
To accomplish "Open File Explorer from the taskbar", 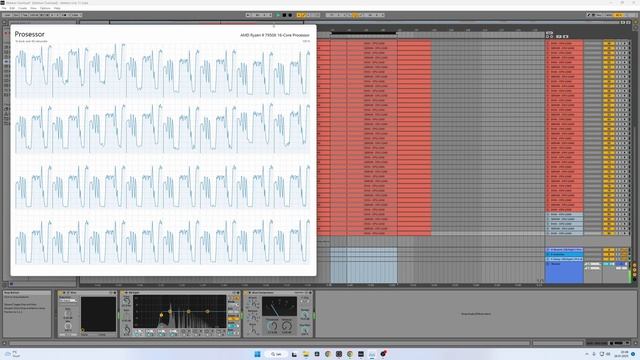I will (306, 354).
